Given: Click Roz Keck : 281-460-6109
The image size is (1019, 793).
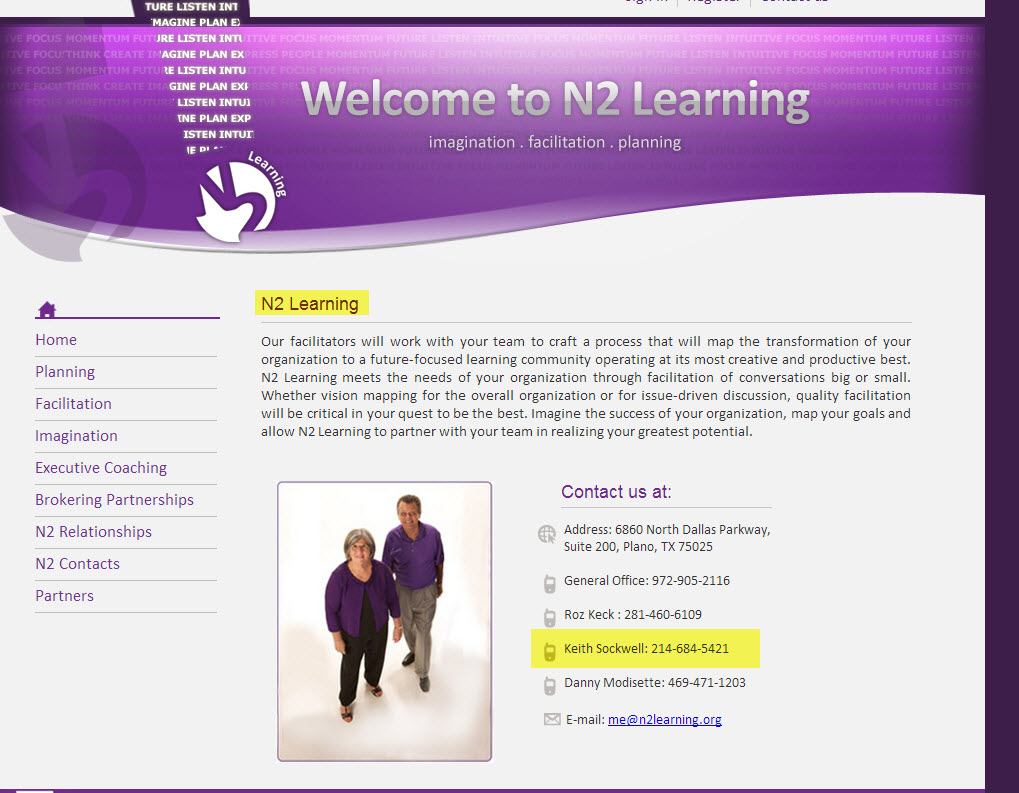Looking at the screenshot, I should 633,614.
